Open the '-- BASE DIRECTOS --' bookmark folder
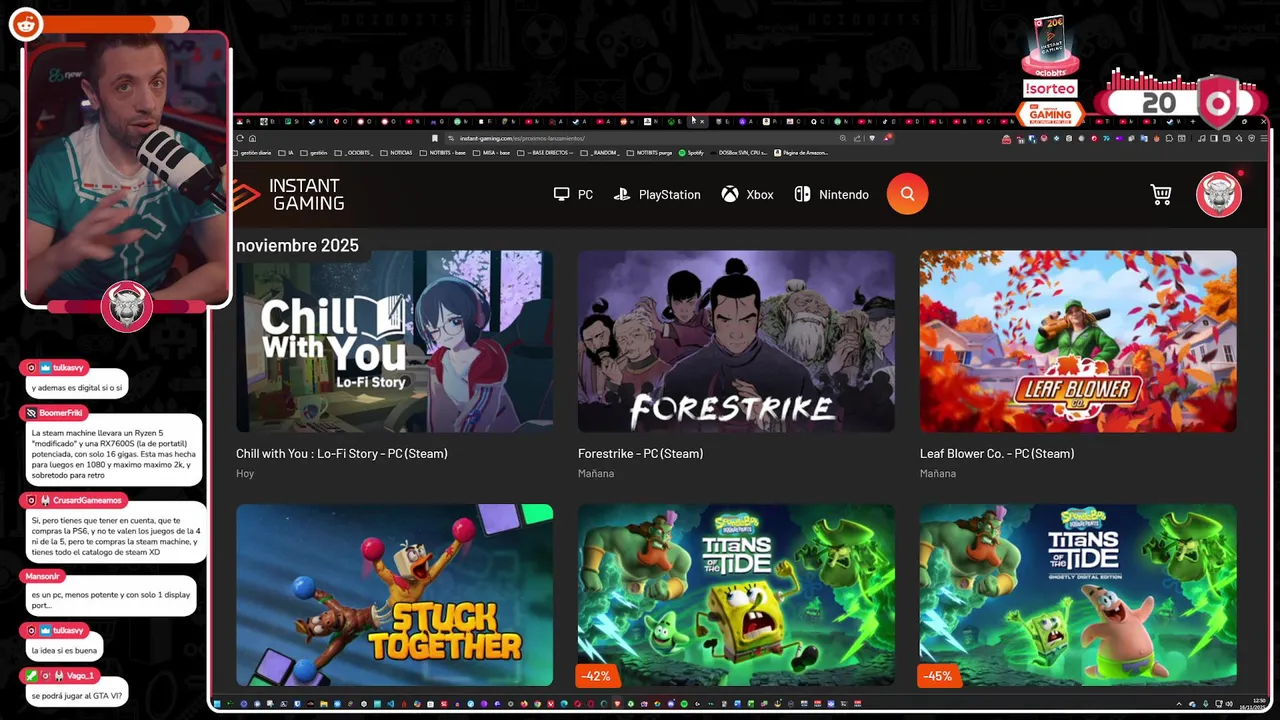 click(545, 153)
